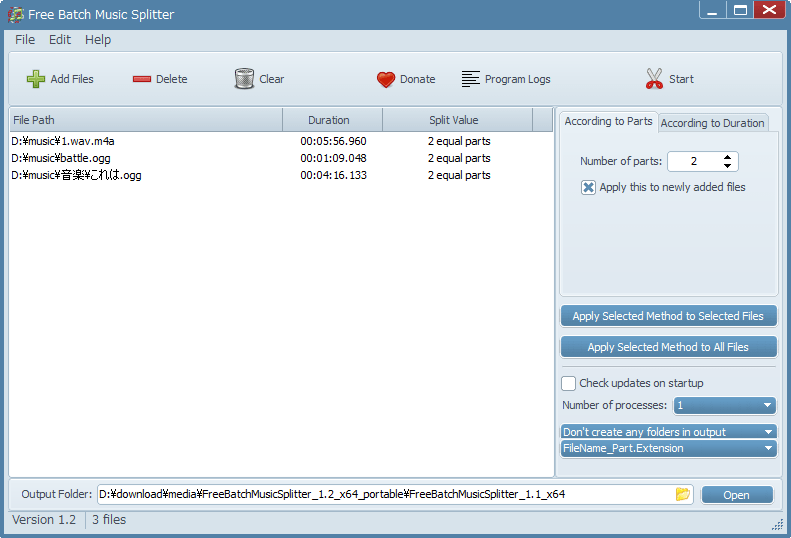The image size is (791, 538).
Task: Click the Start label in toolbar
Action: (681, 79)
